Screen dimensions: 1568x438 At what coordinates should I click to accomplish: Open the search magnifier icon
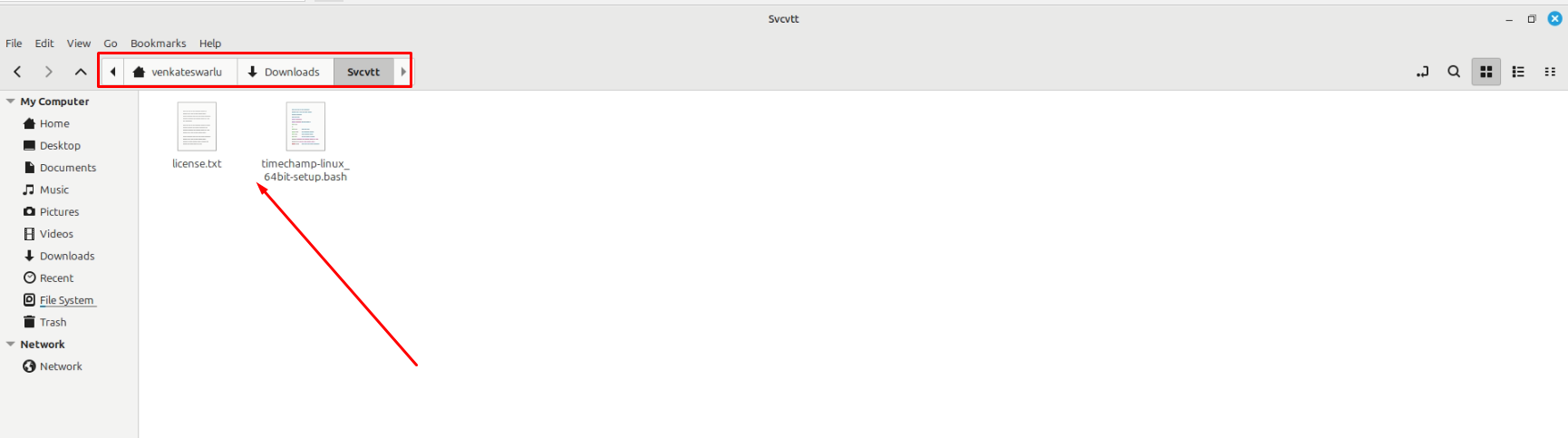click(x=1454, y=72)
